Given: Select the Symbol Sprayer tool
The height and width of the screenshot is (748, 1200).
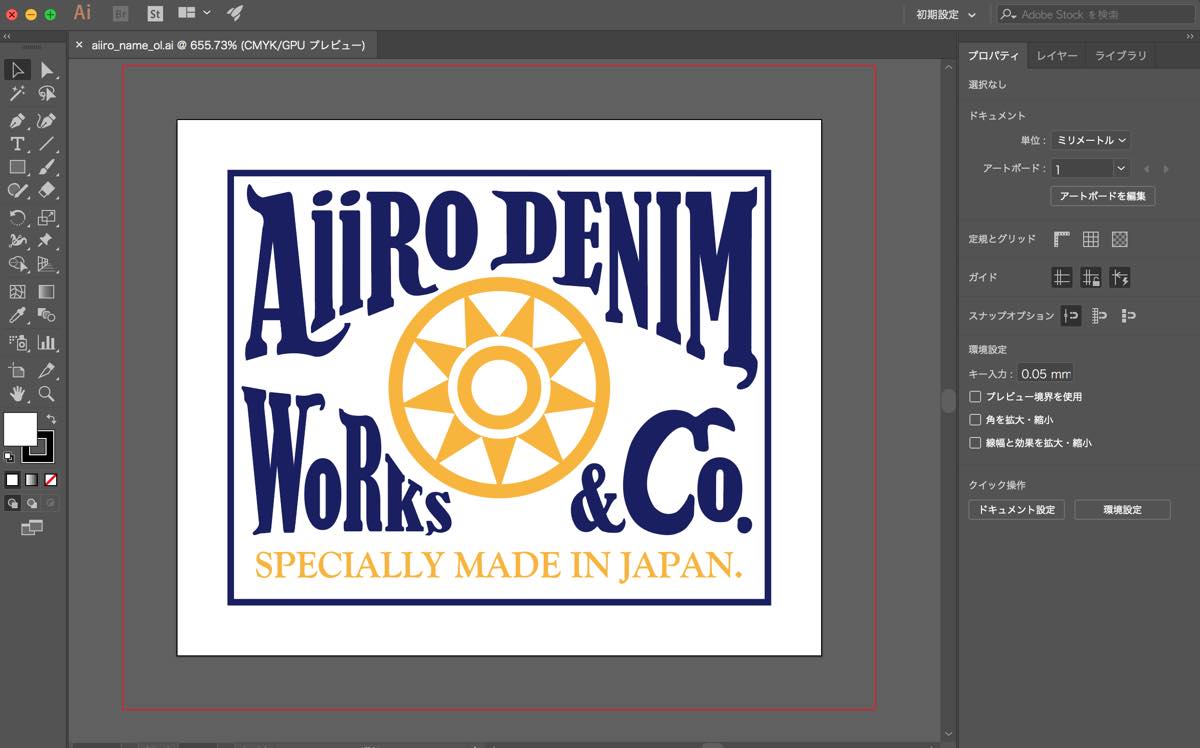Looking at the screenshot, I should 17,343.
